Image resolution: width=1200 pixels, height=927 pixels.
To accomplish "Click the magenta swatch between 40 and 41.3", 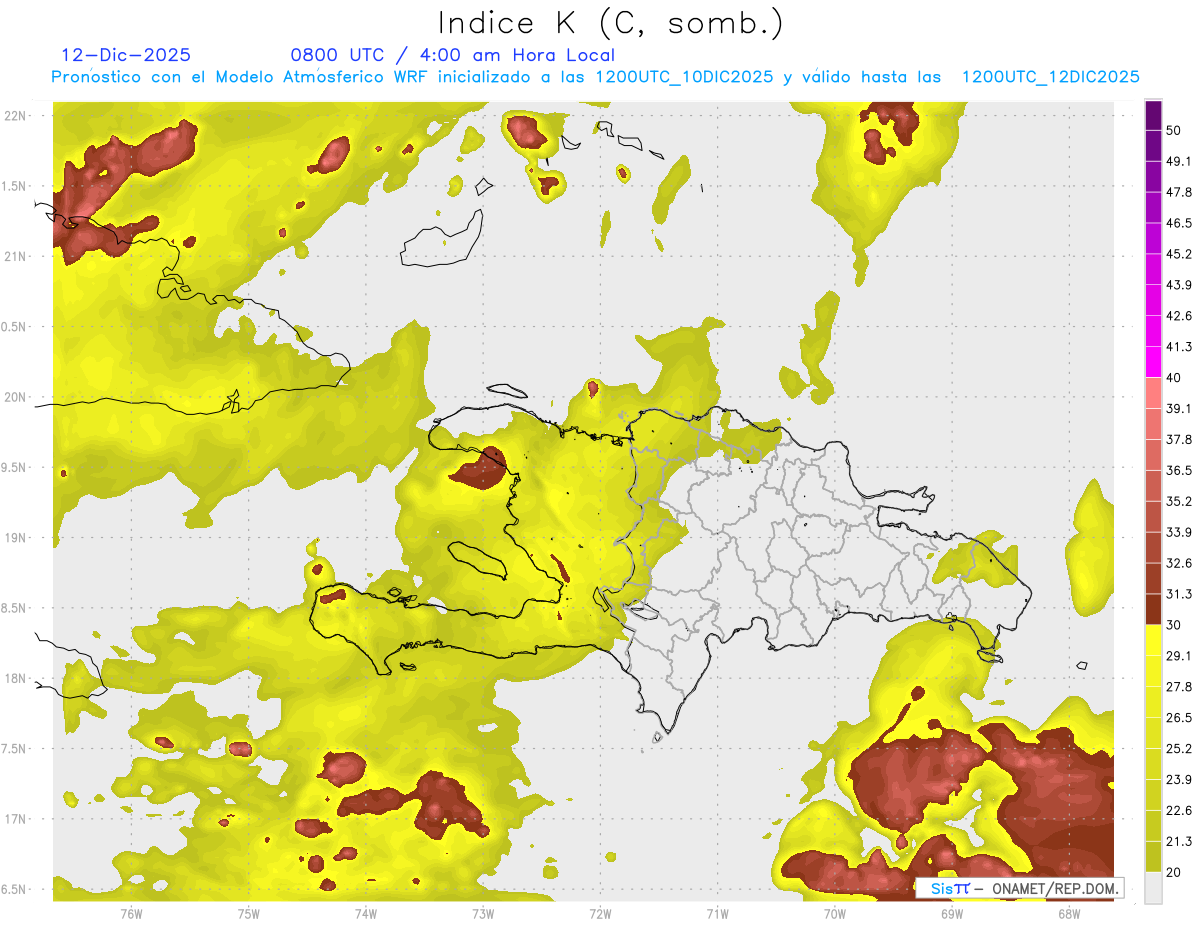I will [1153, 362].
